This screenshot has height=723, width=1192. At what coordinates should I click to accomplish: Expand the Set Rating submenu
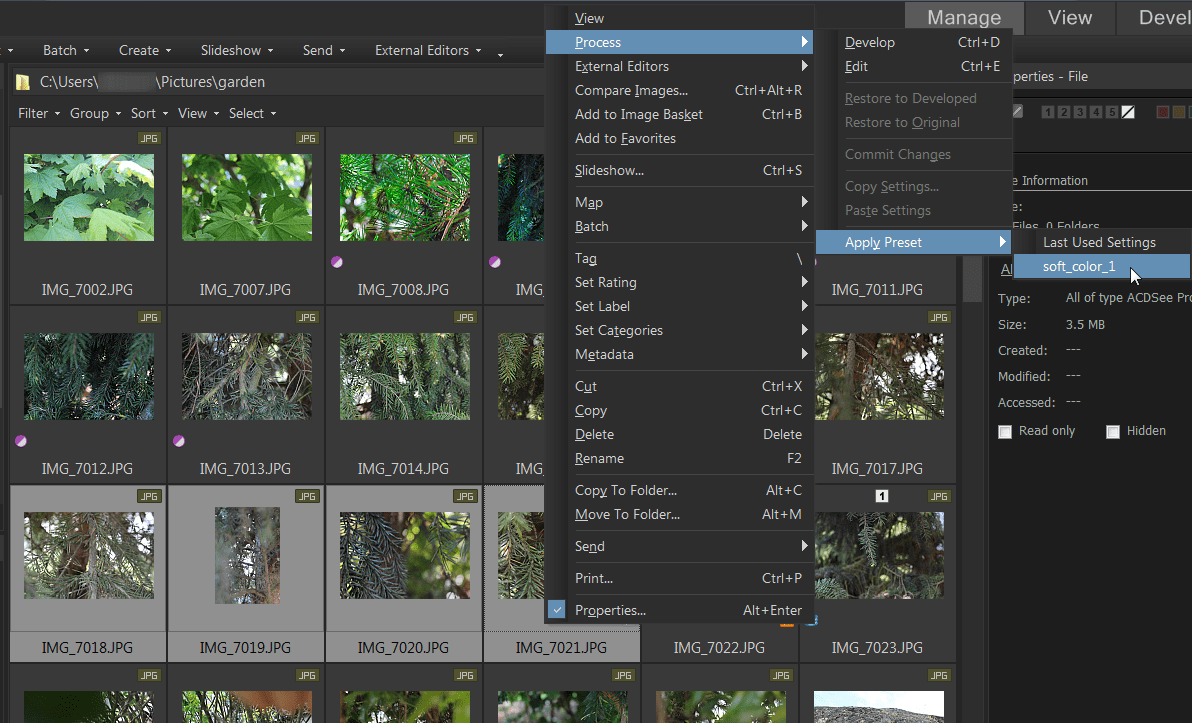coord(680,282)
